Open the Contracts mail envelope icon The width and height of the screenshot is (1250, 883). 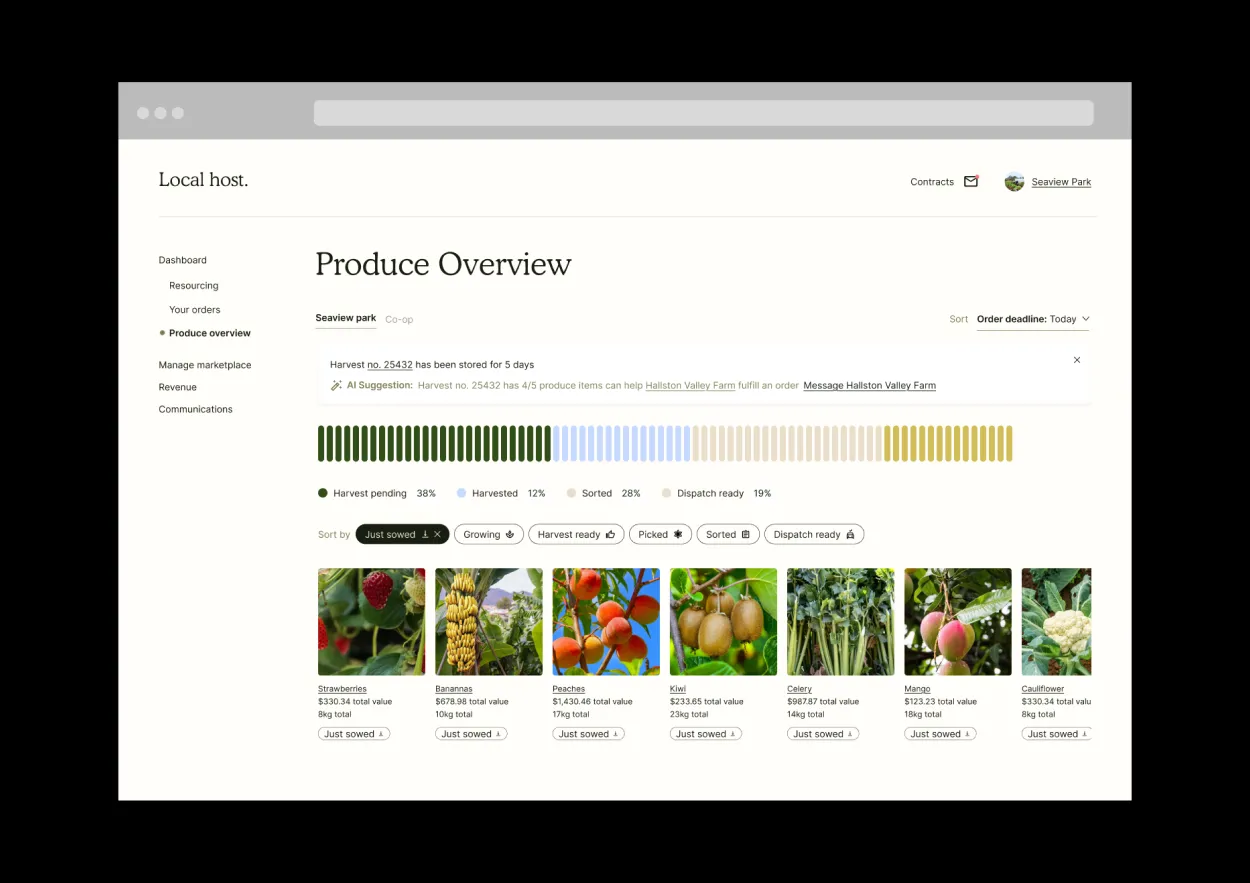tap(971, 182)
